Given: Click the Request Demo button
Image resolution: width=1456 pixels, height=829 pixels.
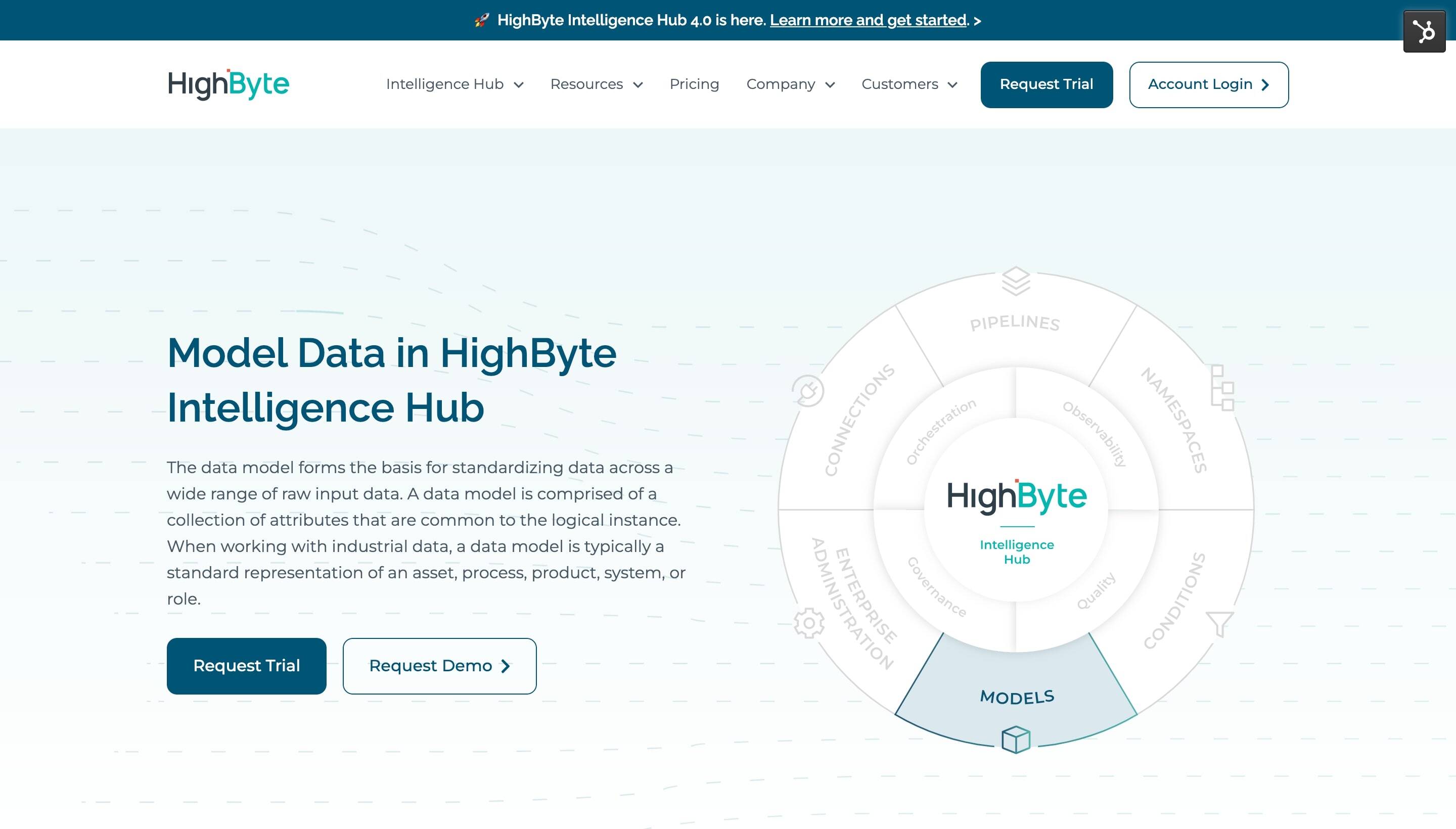Looking at the screenshot, I should click(440, 666).
